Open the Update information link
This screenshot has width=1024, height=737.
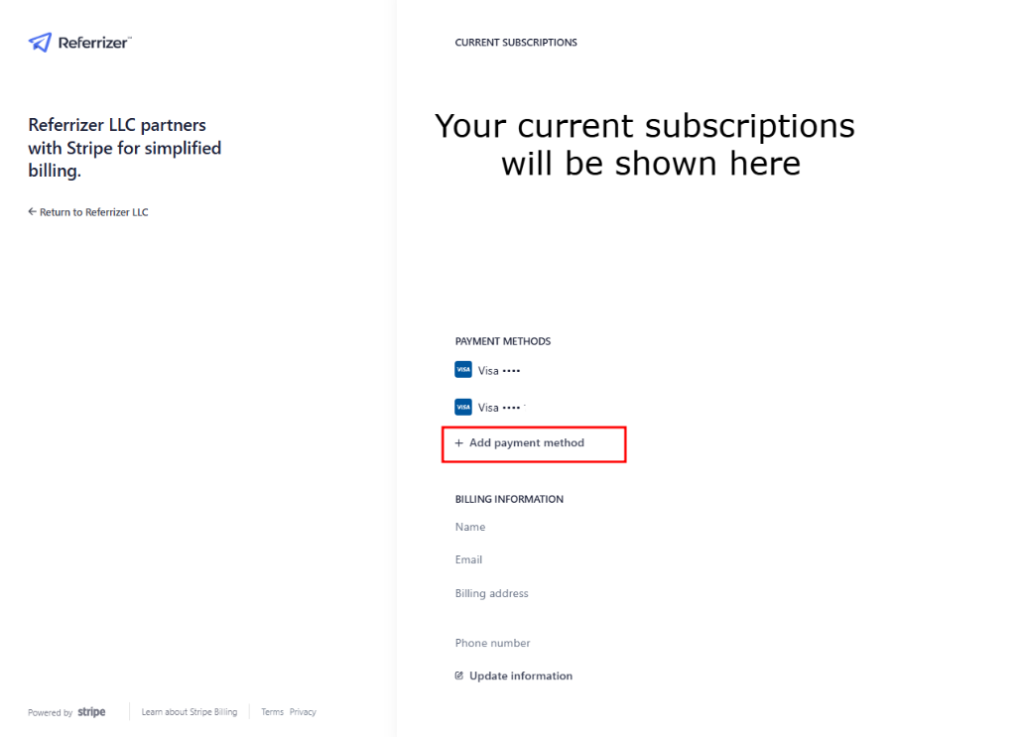(521, 676)
